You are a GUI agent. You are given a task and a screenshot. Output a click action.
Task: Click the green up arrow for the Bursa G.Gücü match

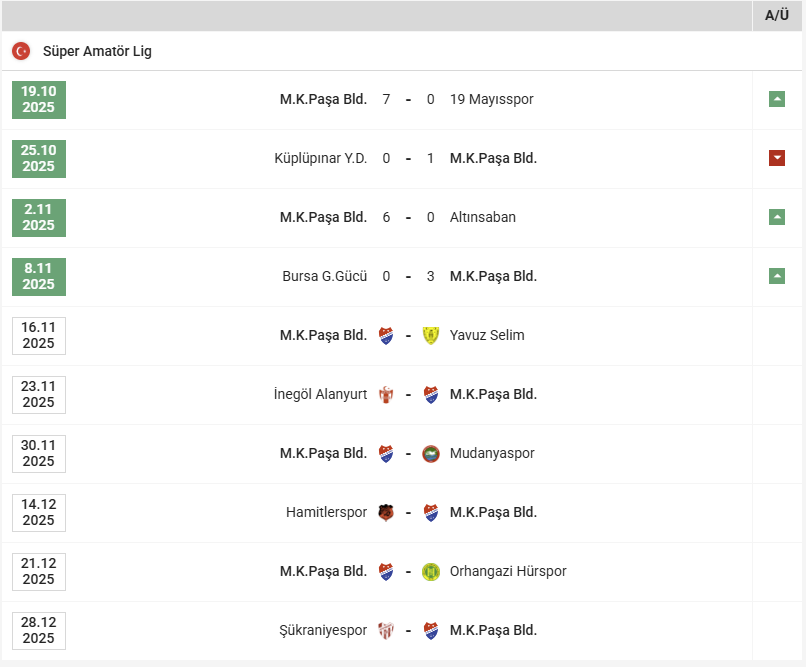pos(776,275)
